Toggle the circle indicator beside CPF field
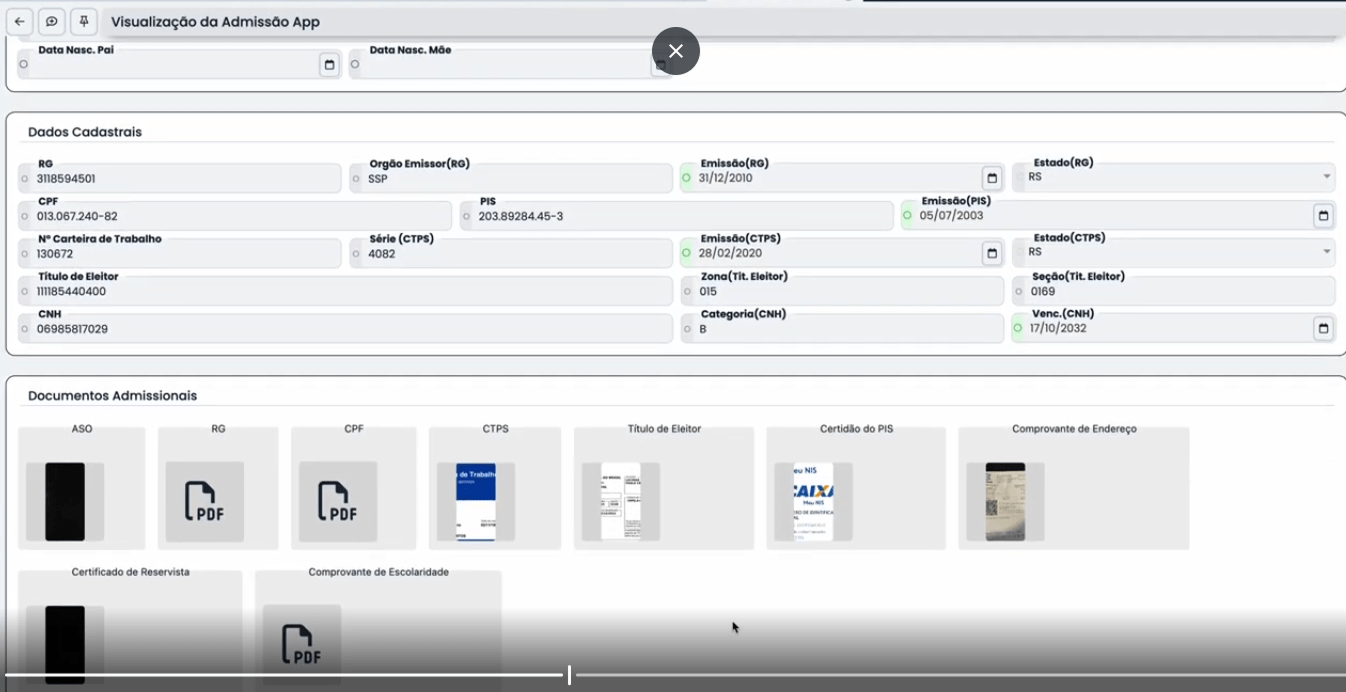 (x=24, y=216)
